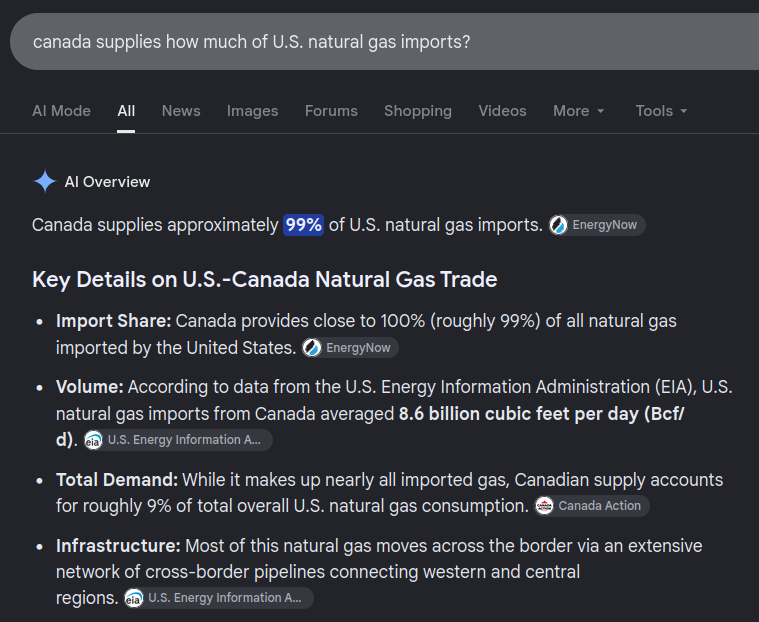Open the Forums tab
The height and width of the screenshot is (622, 759).
pyautogui.click(x=331, y=111)
